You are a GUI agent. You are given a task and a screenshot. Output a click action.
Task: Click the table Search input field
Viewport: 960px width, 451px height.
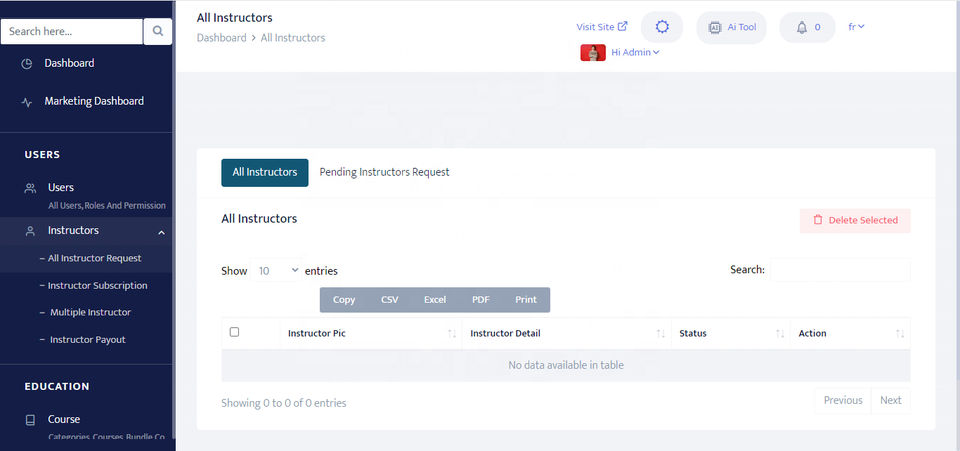(x=840, y=270)
